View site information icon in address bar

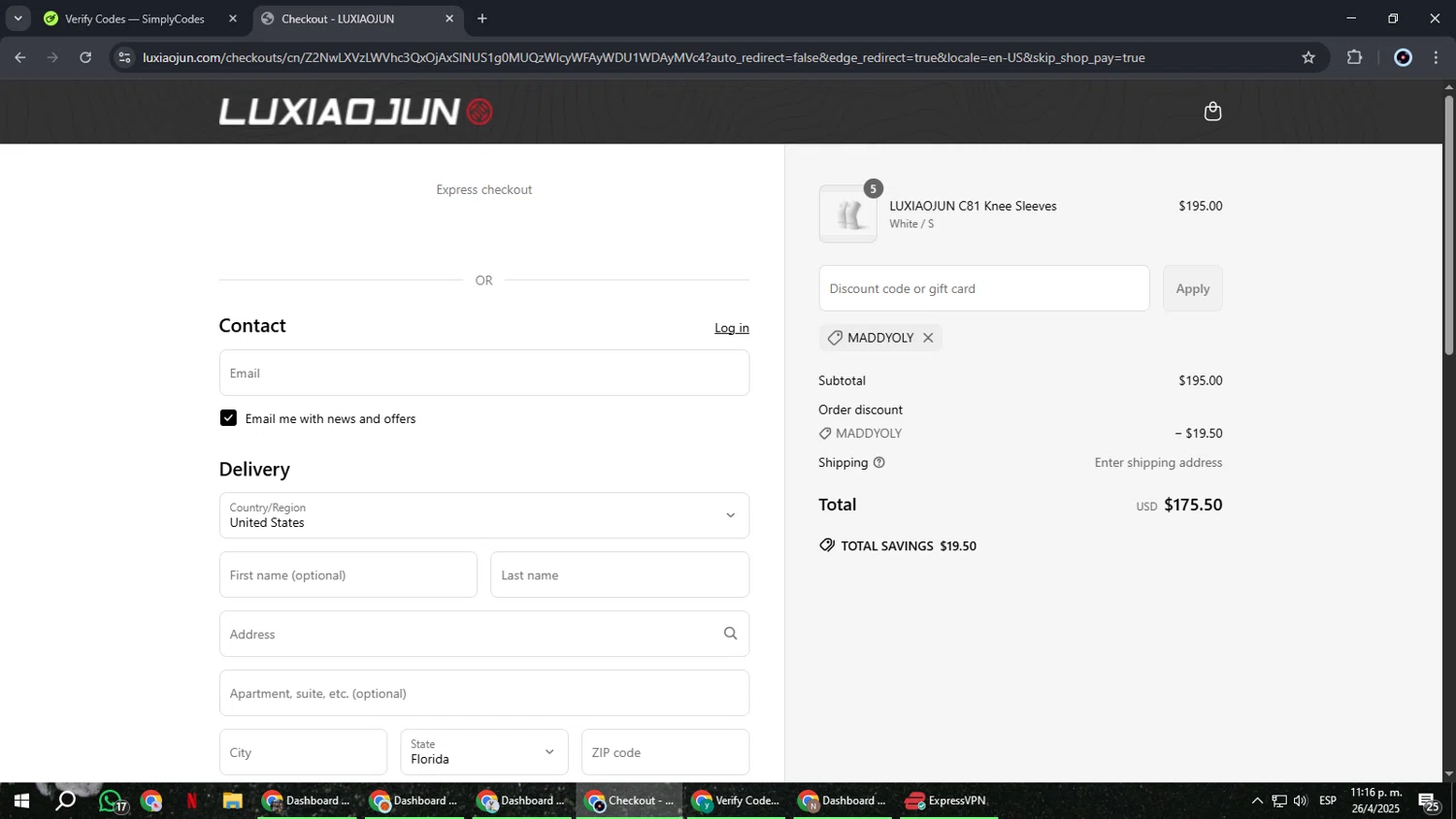[123, 57]
